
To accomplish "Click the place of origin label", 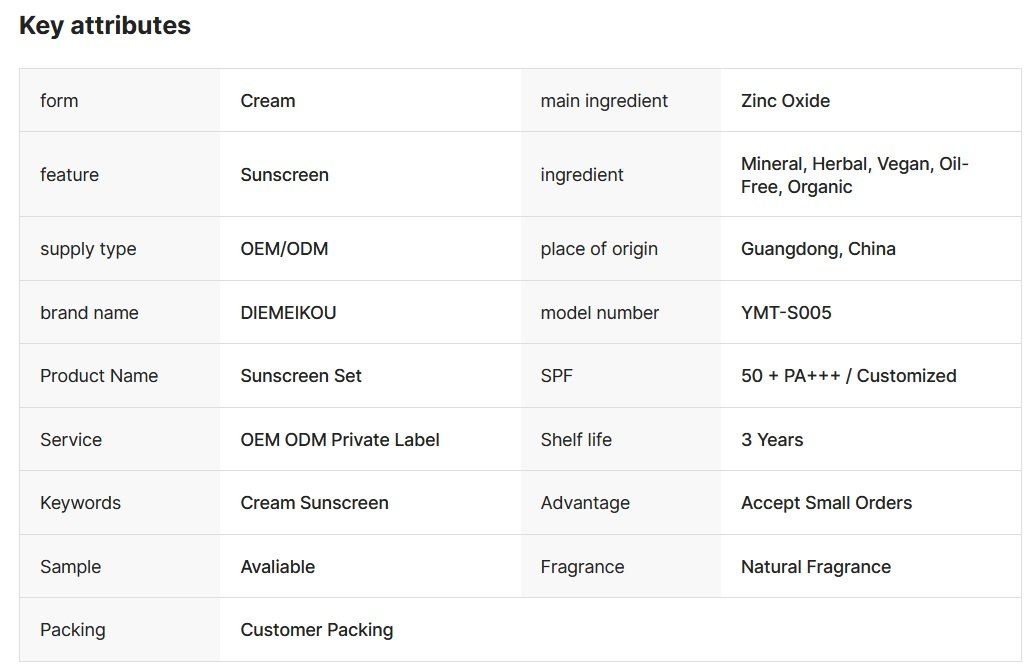I will coord(599,249).
